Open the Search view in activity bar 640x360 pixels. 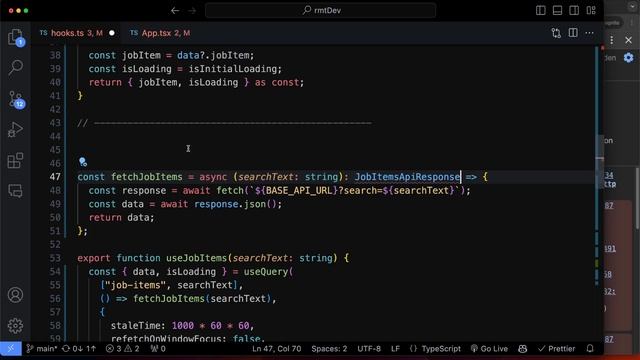click(16, 67)
